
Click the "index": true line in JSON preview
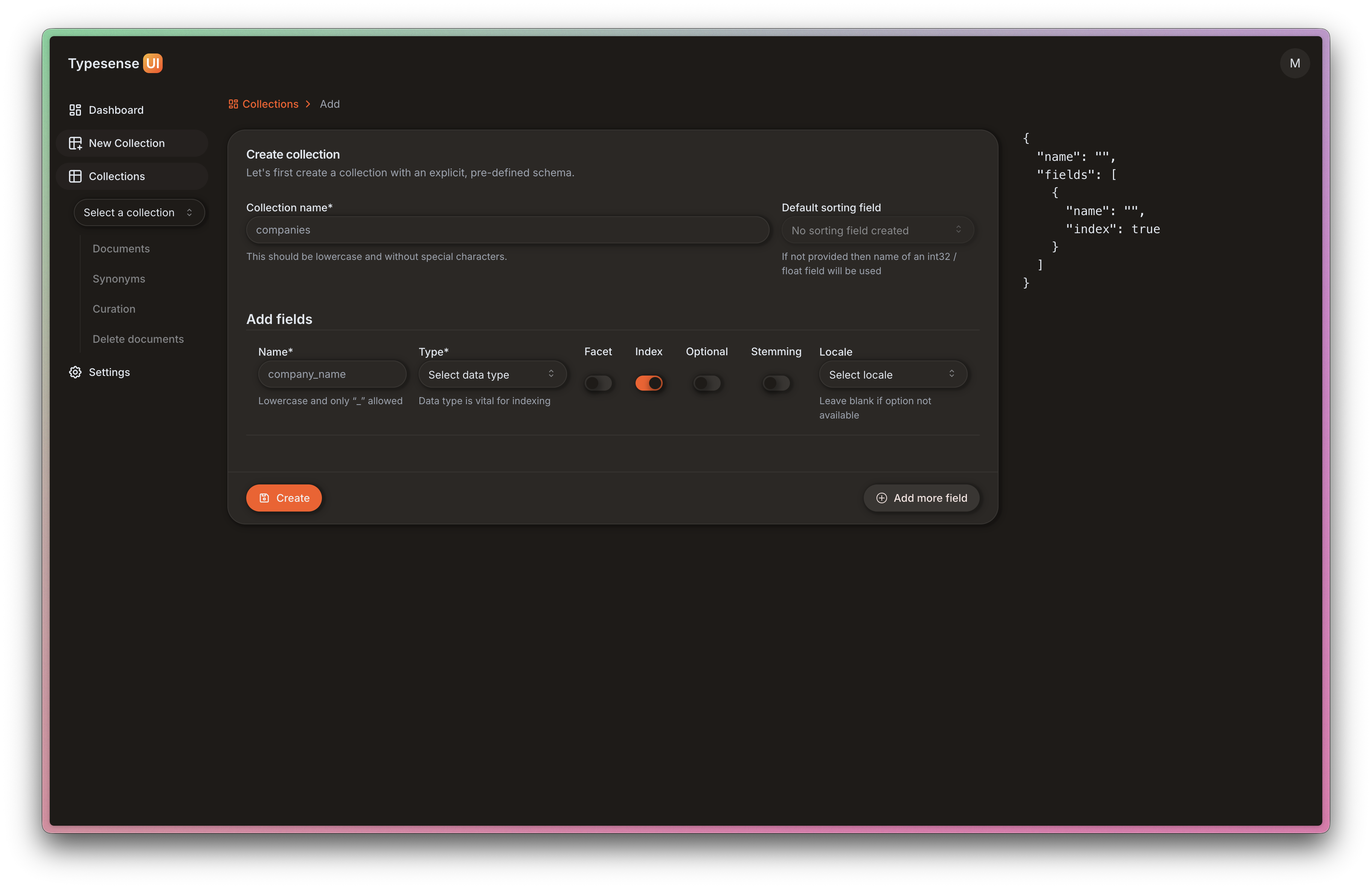(x=1113, y=229)
